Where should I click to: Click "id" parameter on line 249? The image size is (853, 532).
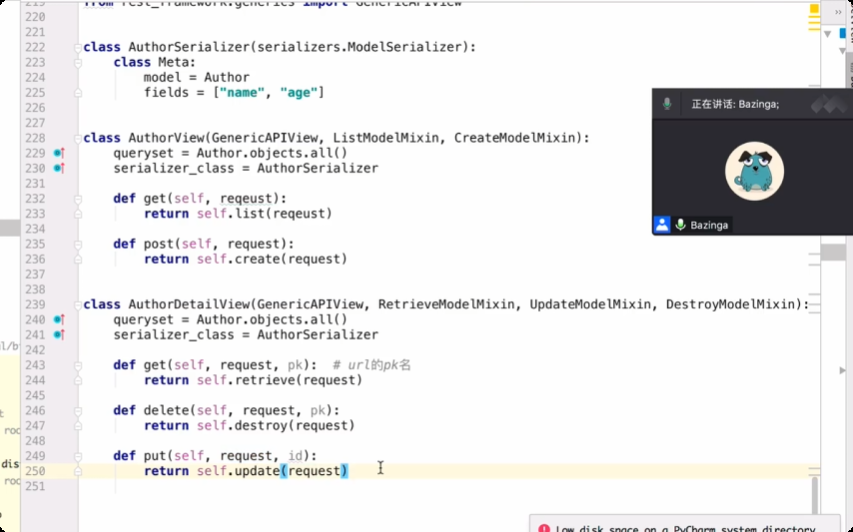click(x=295, y=456)
